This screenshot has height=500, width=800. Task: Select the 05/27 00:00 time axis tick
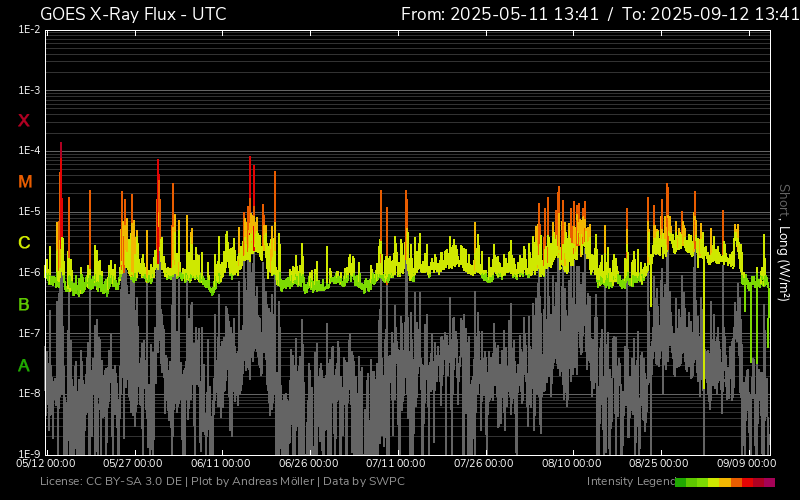click(133, 464)
